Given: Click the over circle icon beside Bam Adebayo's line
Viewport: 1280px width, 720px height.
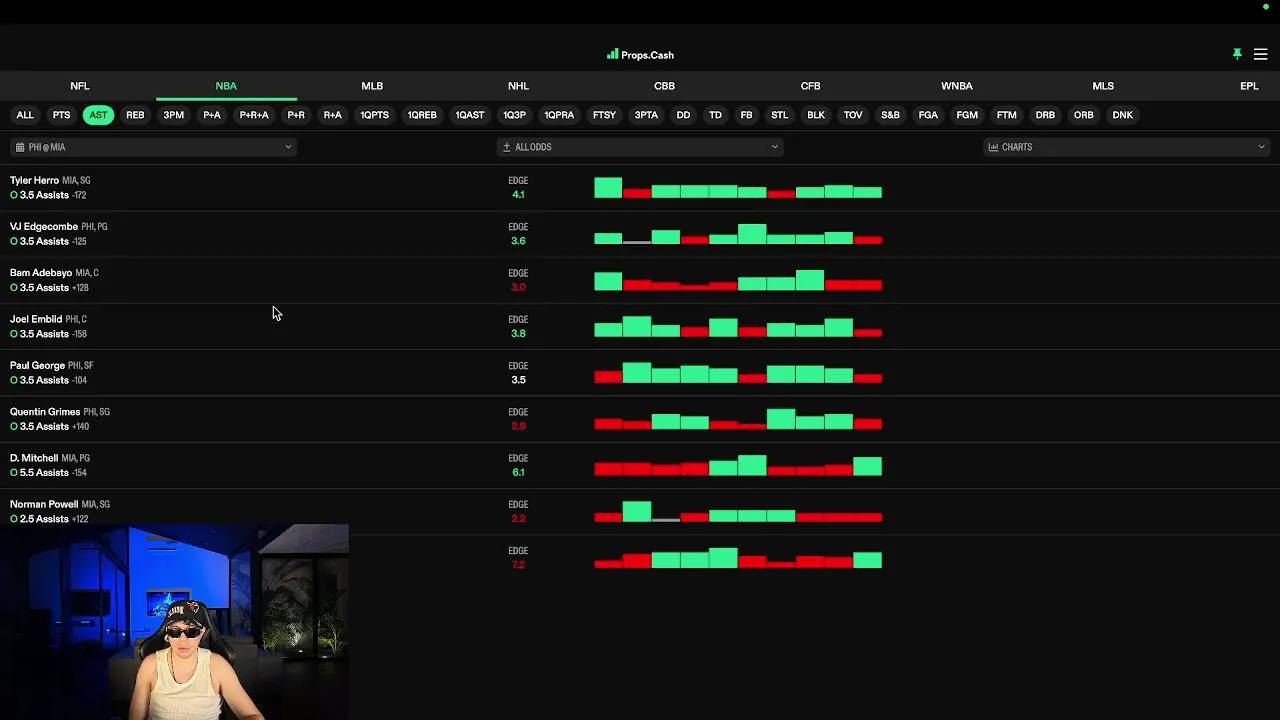Looking at the screenshot, I should (x=14, y=288).
